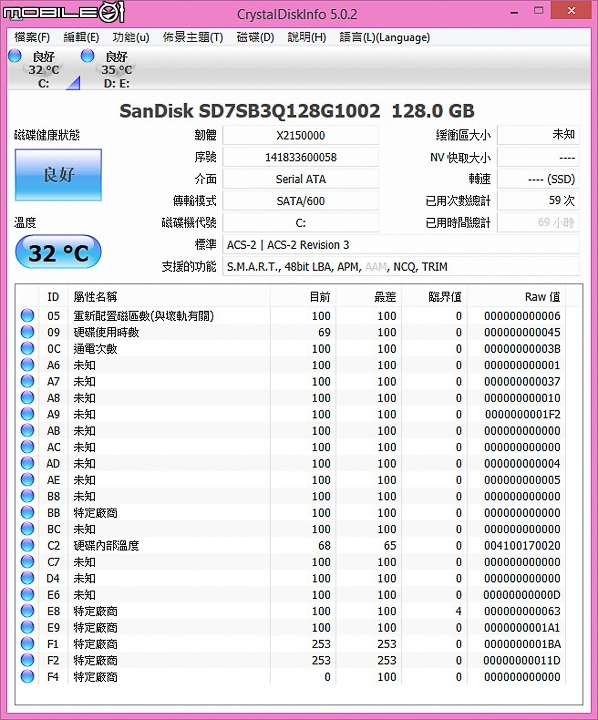
Task: Click the status orb of attribute C7
Action: pyautogui.click(x=28, y=562)
